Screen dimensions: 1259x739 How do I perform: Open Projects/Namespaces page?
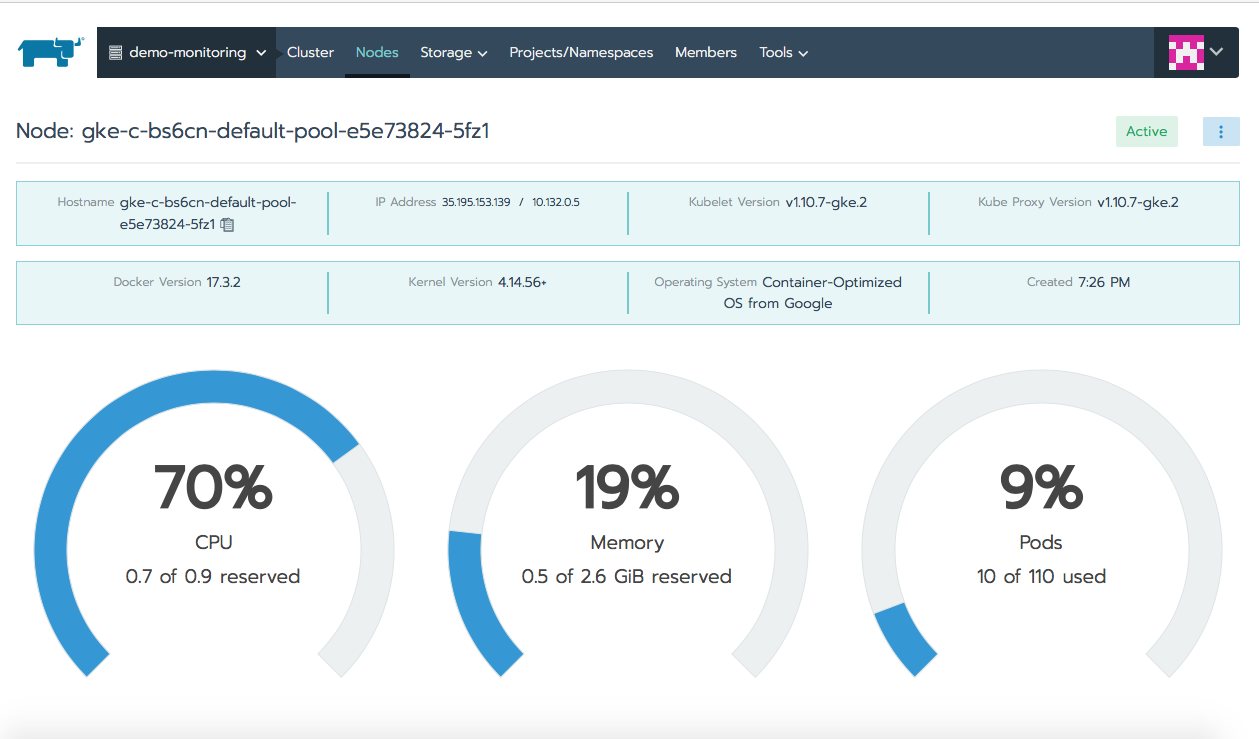[x=581, y=52]
